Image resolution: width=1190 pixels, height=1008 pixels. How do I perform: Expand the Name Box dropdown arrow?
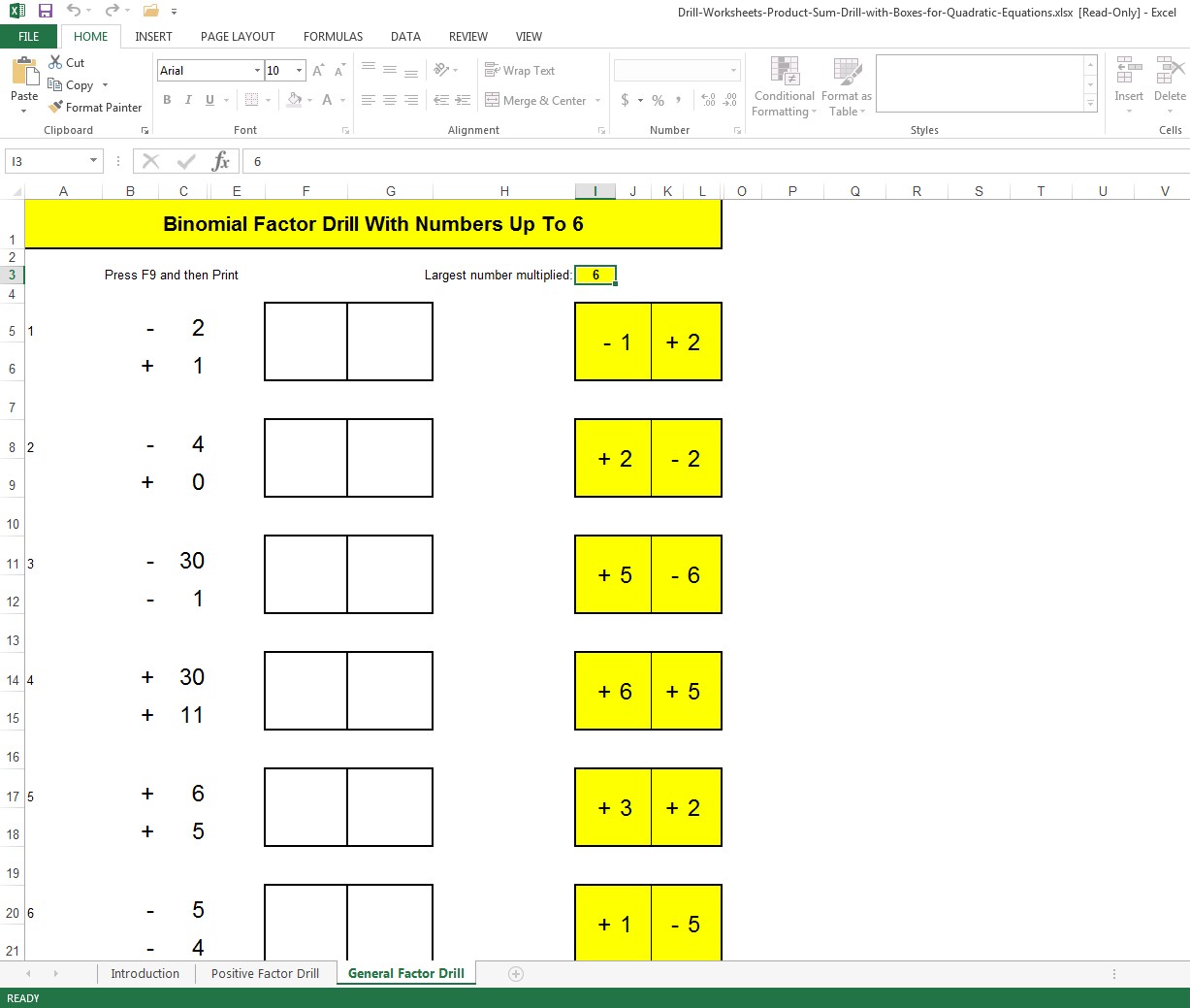[93, 161]
